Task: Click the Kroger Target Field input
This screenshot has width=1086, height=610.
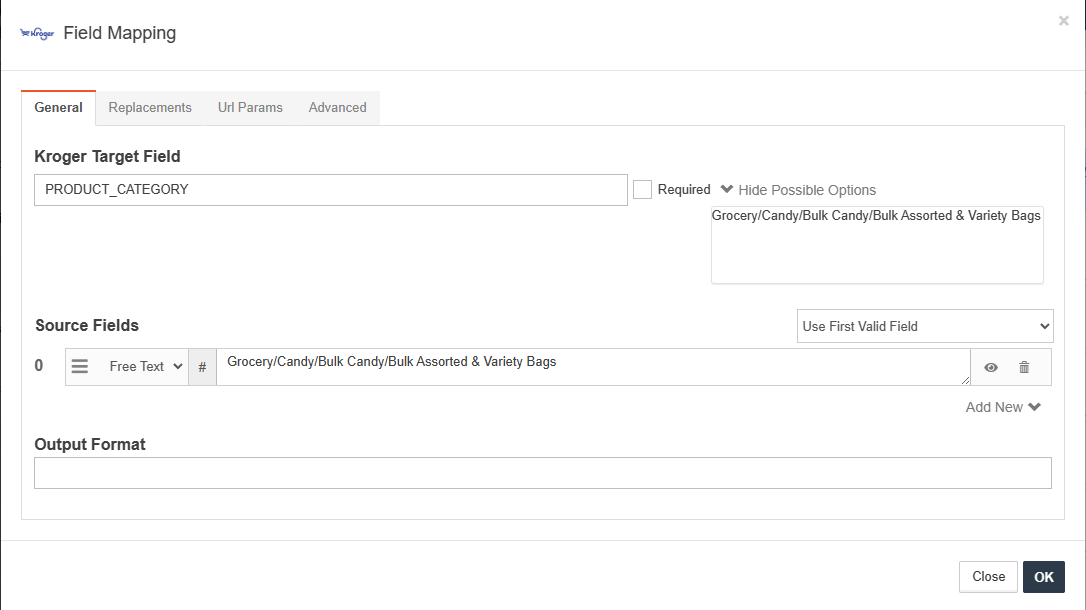Action: coord(330,189)
